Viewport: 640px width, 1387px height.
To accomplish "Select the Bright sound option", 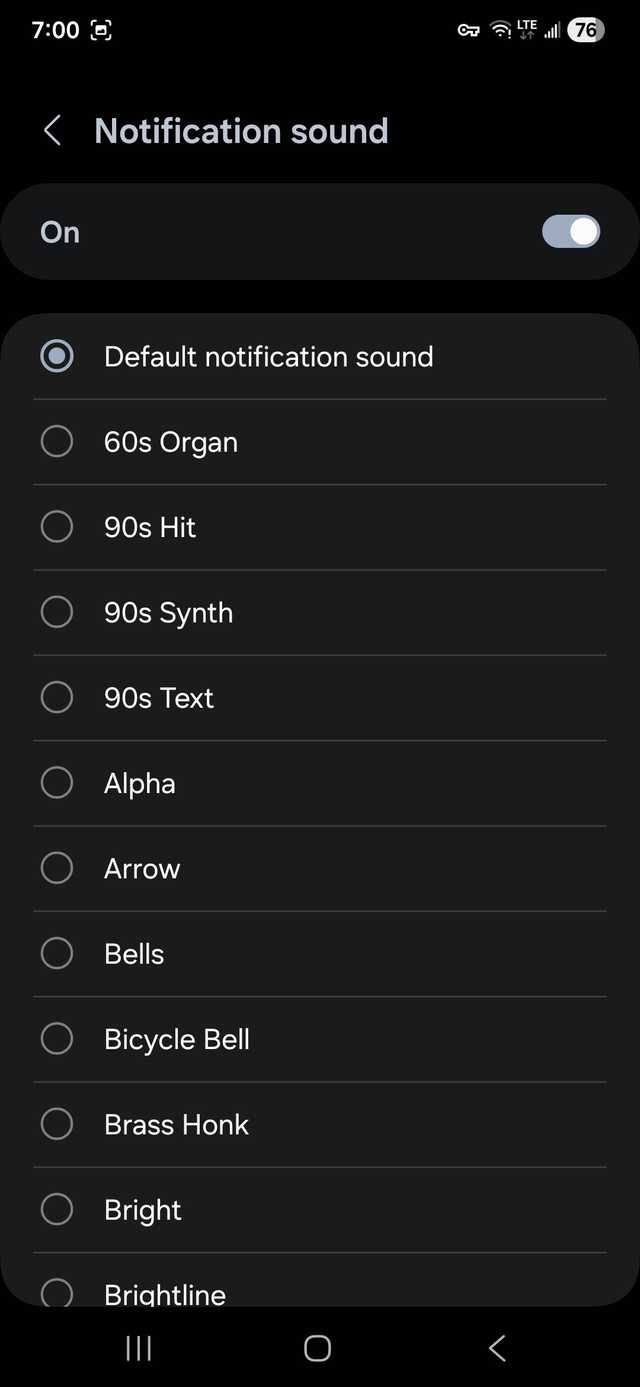I will click(57, 1209).
